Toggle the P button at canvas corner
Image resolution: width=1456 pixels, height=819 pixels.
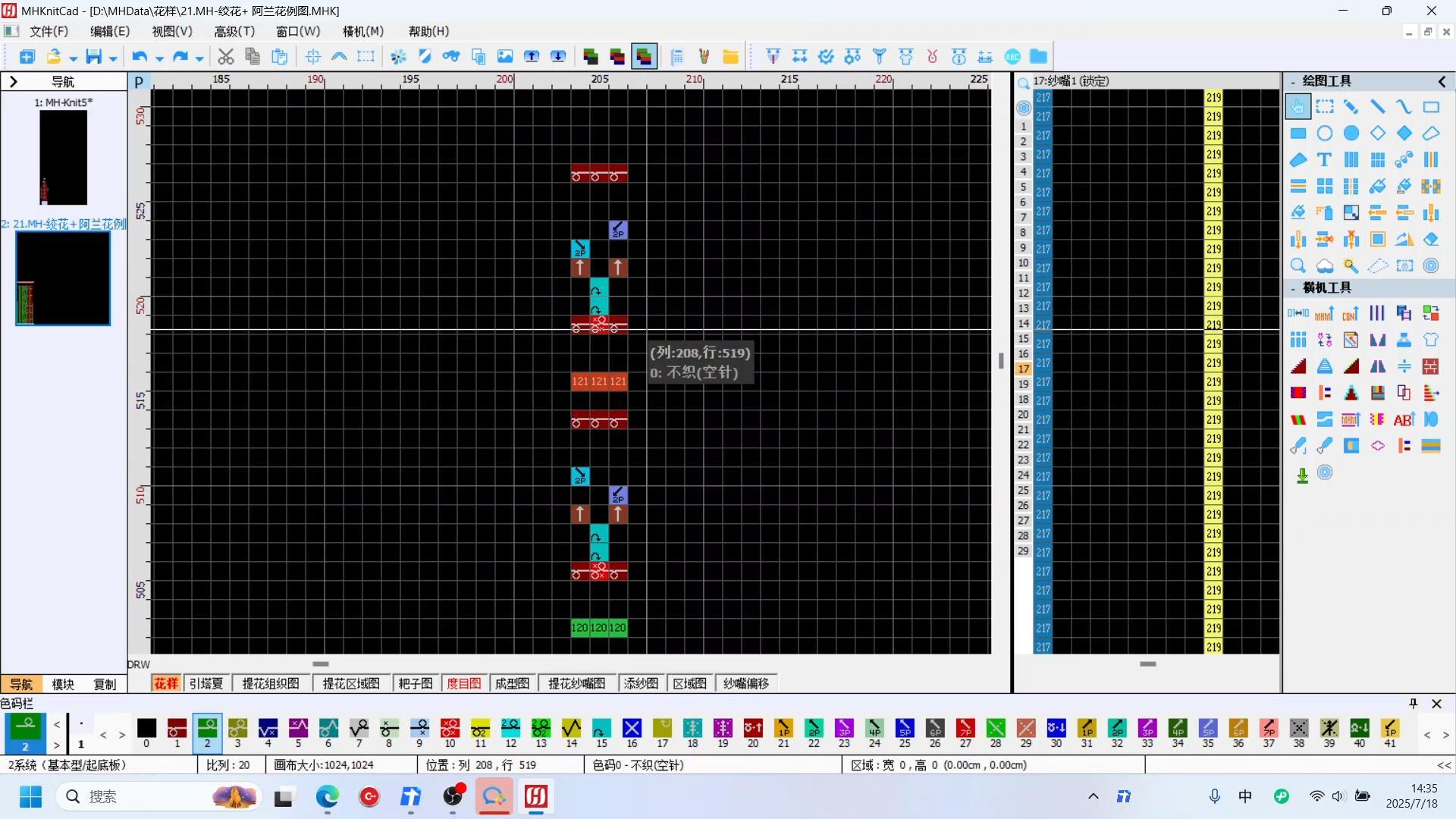pos(139,82)
